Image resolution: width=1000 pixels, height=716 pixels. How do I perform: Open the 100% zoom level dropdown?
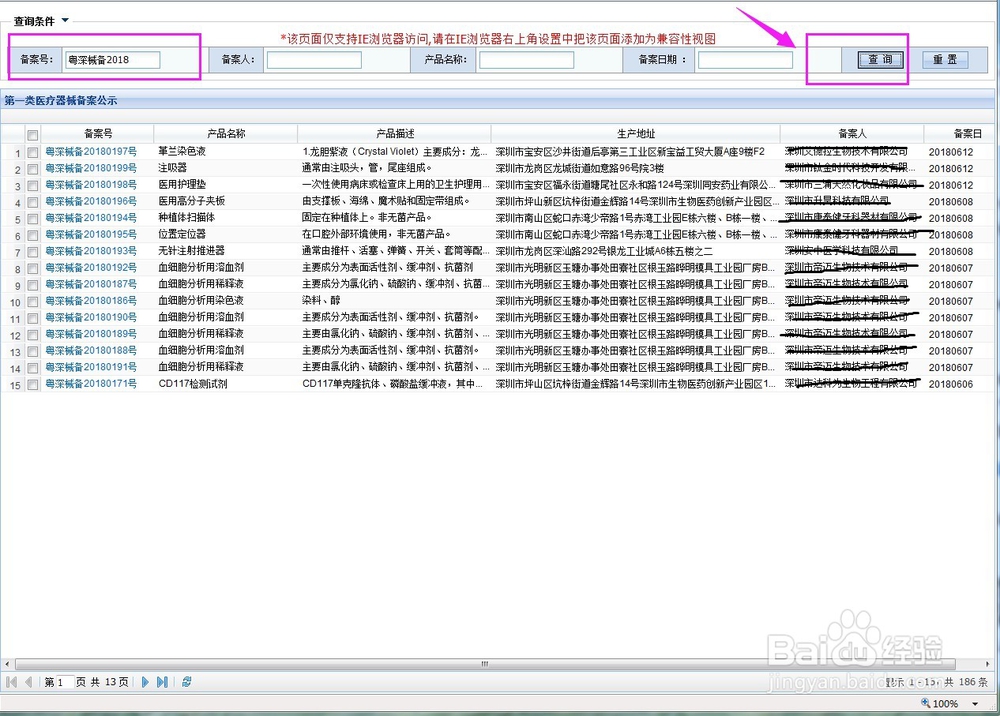(974, 704)
